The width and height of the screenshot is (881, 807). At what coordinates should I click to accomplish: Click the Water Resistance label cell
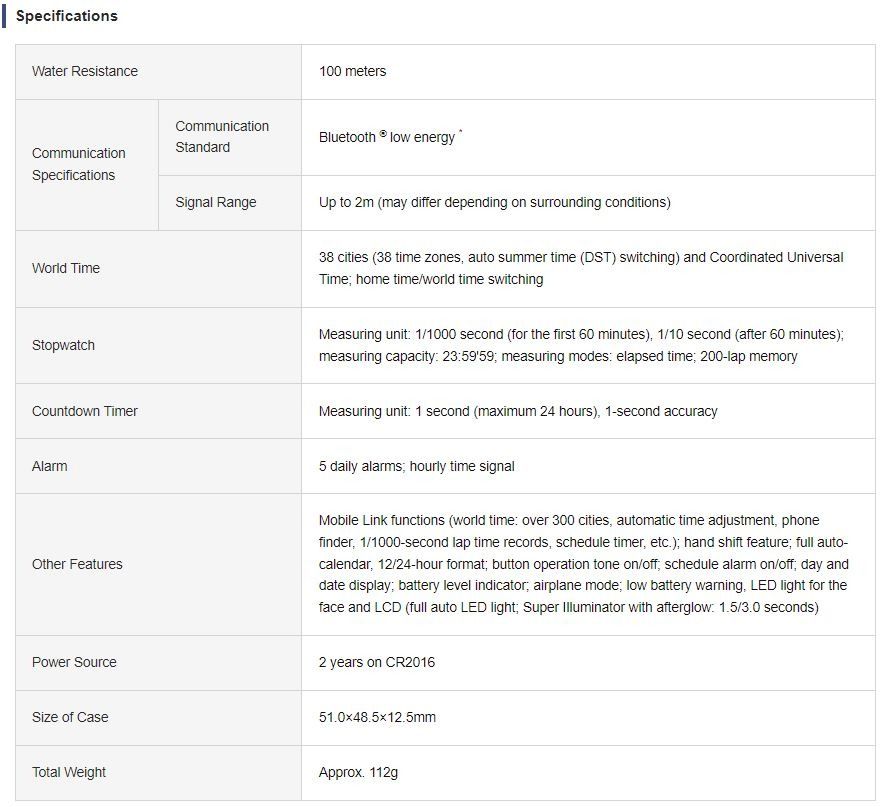pyautogui.click(x=85, y=71)
